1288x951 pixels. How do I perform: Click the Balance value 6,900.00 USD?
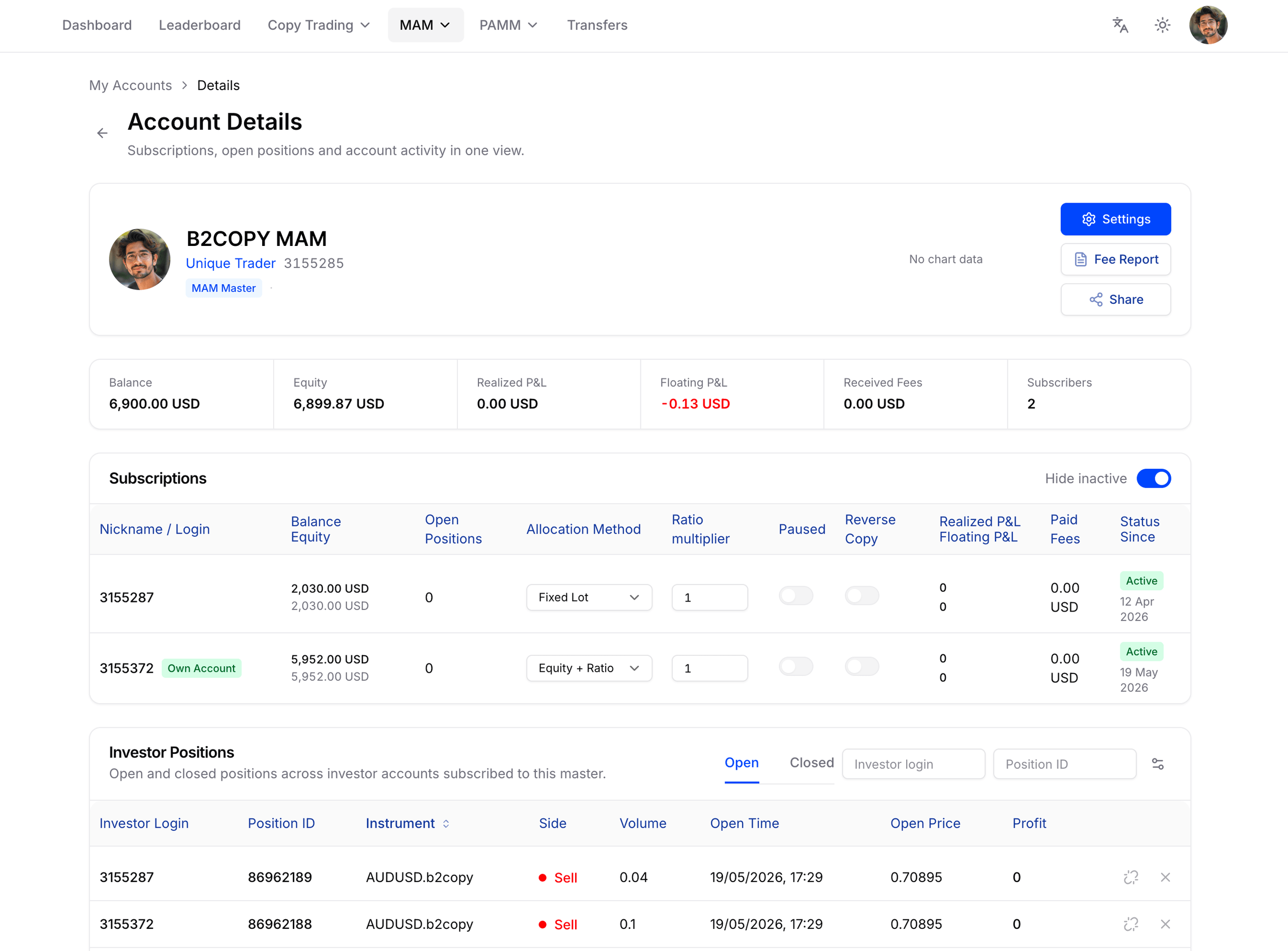[154, 404]
